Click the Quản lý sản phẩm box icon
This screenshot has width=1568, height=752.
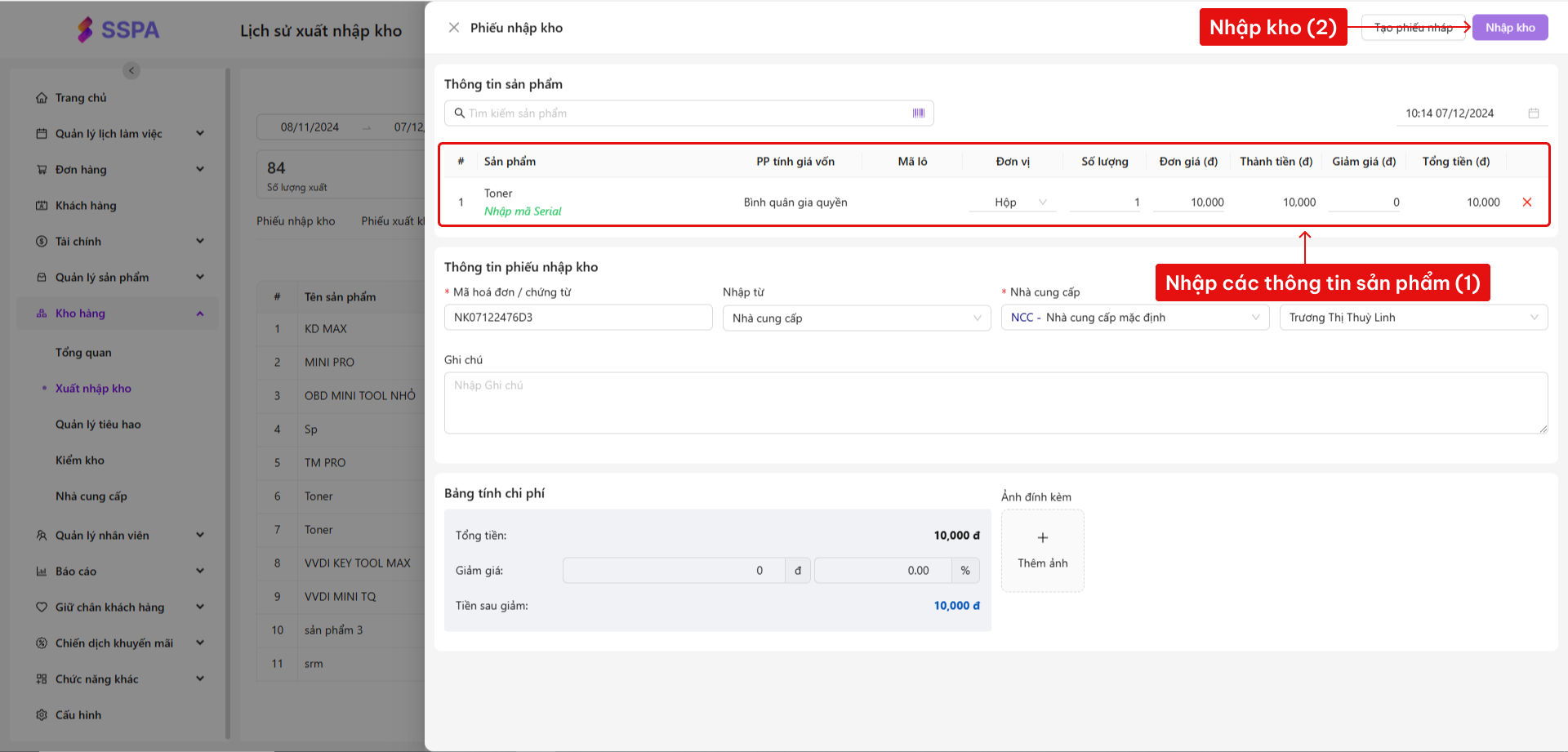[x=42, y=278]
